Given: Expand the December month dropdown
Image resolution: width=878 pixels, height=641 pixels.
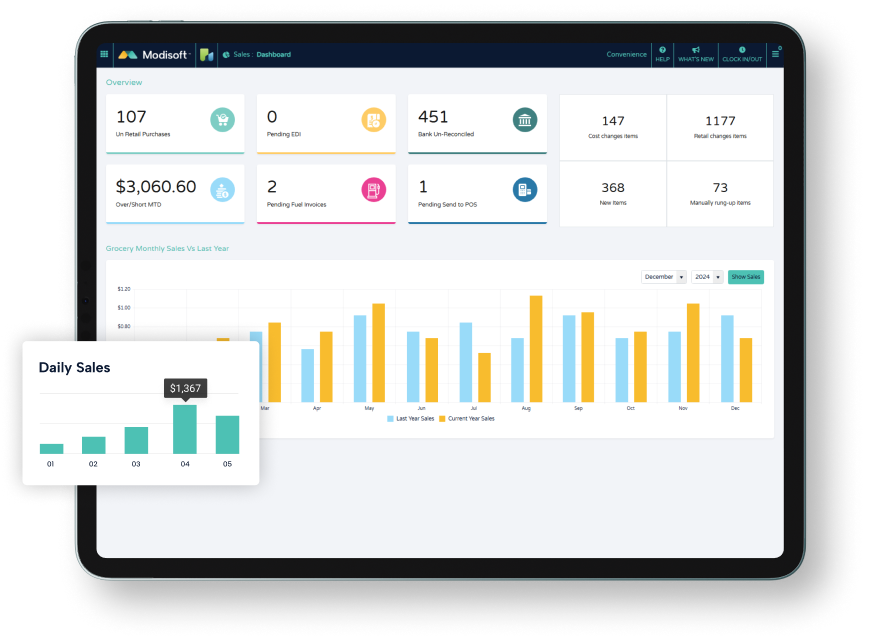Looking at the screenshot, I should point(664,277).
